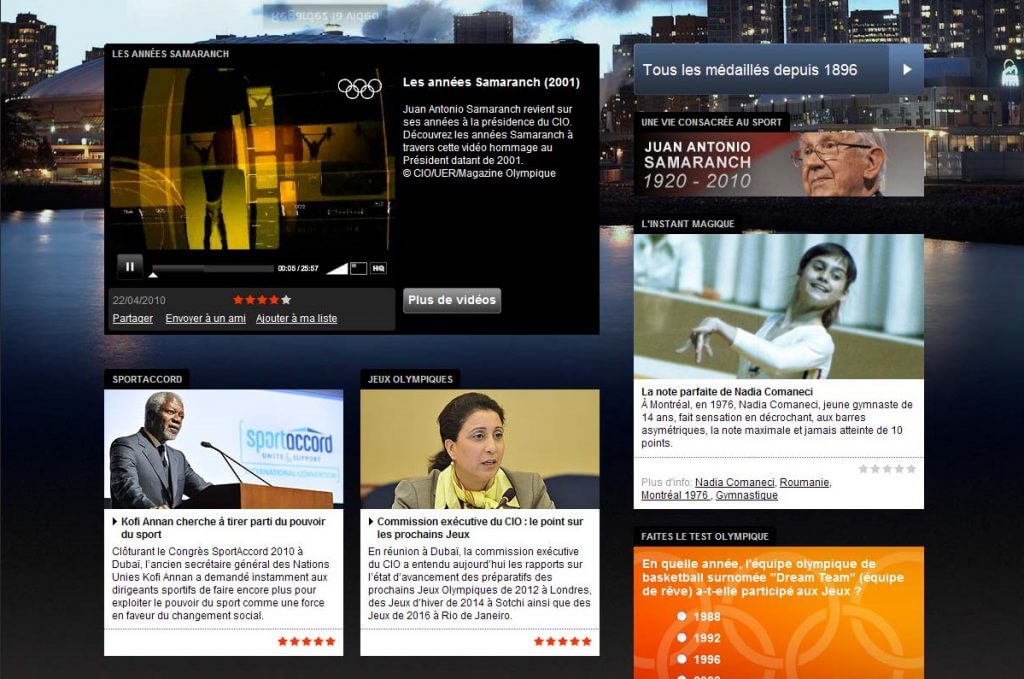Click arrow bullet beside Kofi Annan headline

pyautogui.click(x=115, y=522)
